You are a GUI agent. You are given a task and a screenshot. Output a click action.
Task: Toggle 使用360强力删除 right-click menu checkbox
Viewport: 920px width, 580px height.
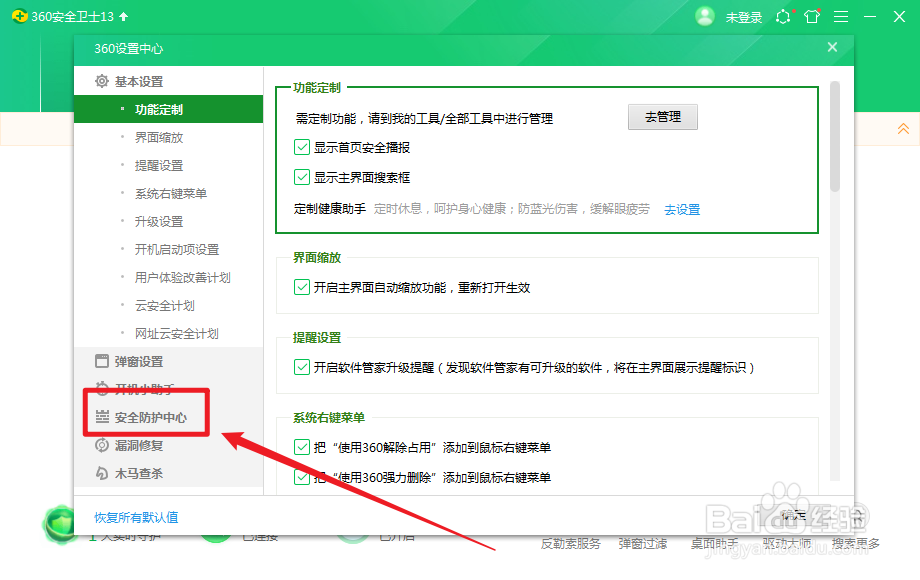point(302,477)
